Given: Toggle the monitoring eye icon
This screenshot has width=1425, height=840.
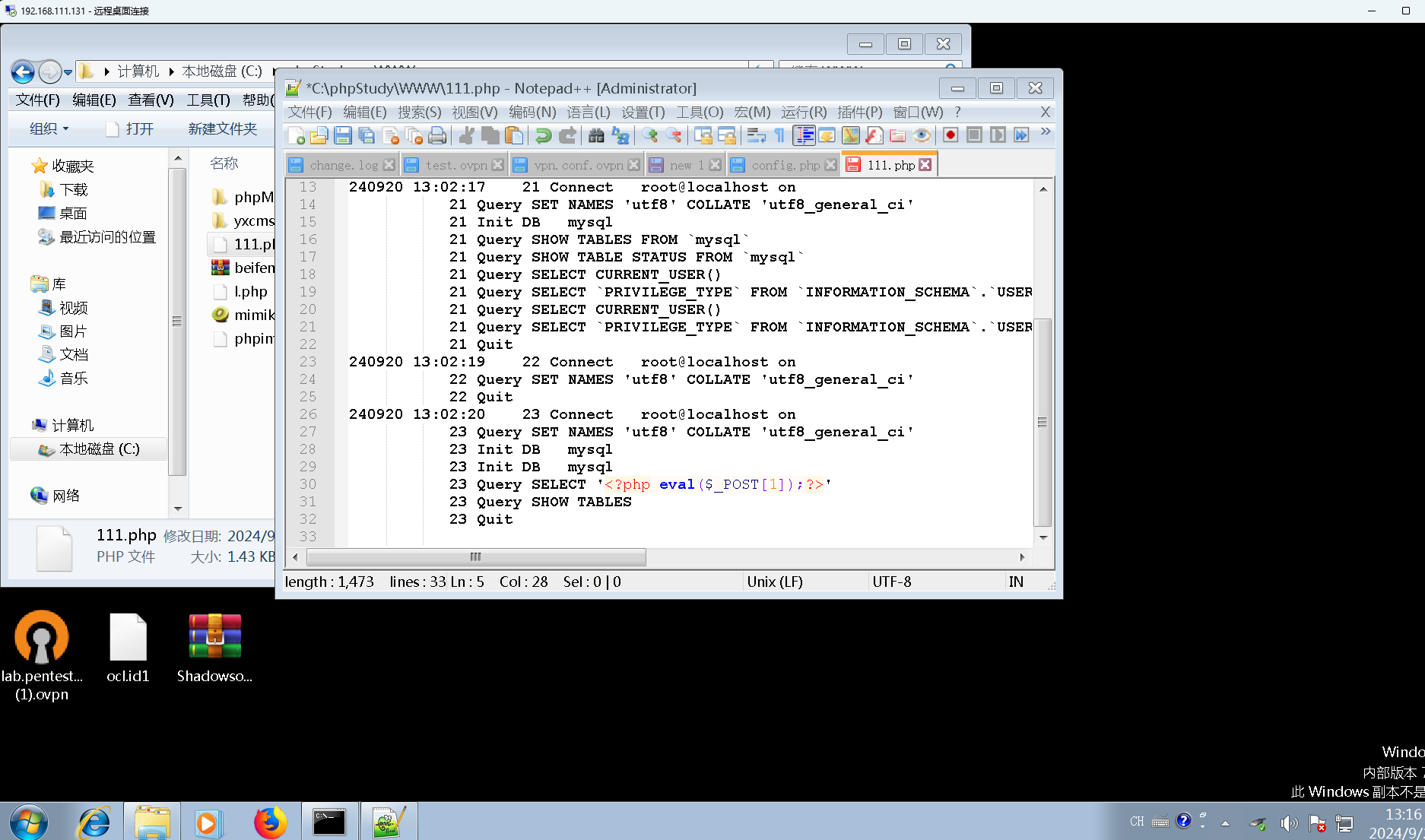Looking at the screenshot, I should click(922, 135).
